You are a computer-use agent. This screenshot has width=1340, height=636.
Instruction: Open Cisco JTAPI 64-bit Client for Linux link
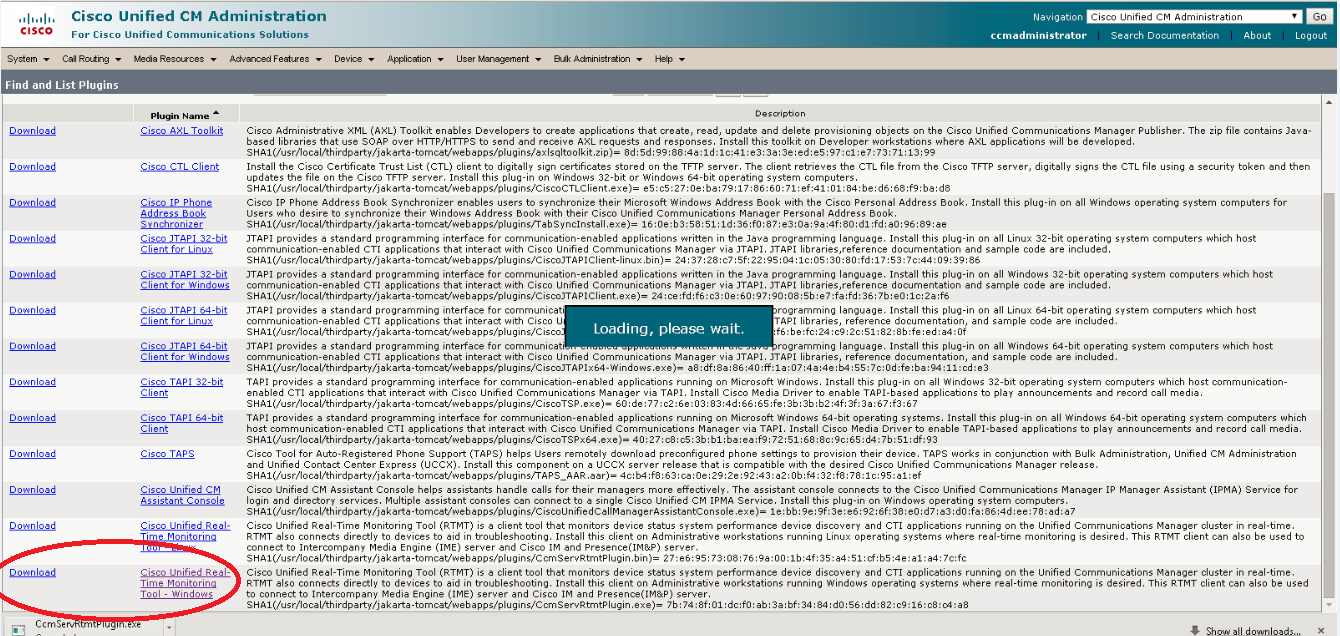[x=184, y=316]
